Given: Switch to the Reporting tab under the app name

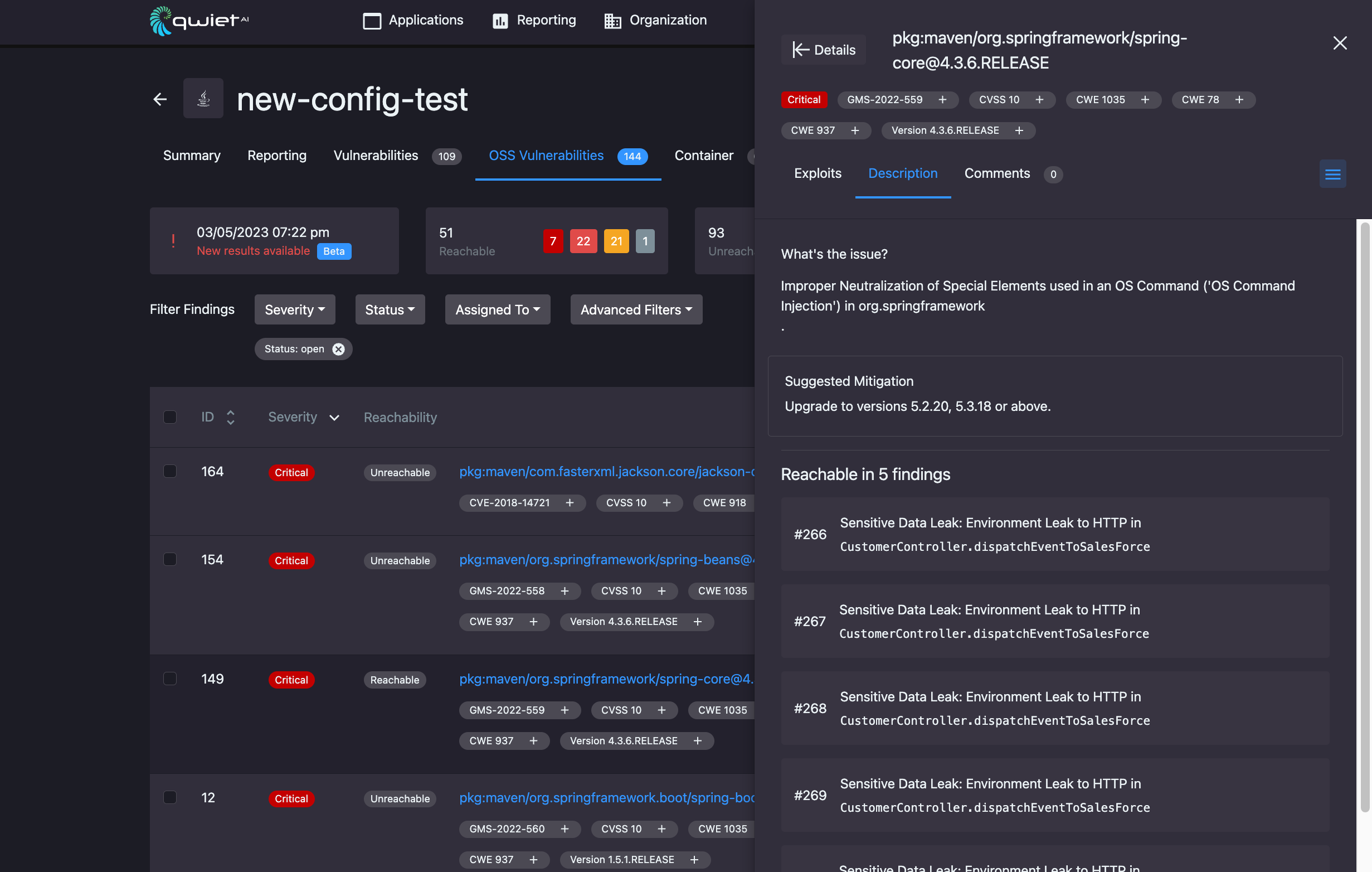Looking at the screenshot, I should click(277, 156).
